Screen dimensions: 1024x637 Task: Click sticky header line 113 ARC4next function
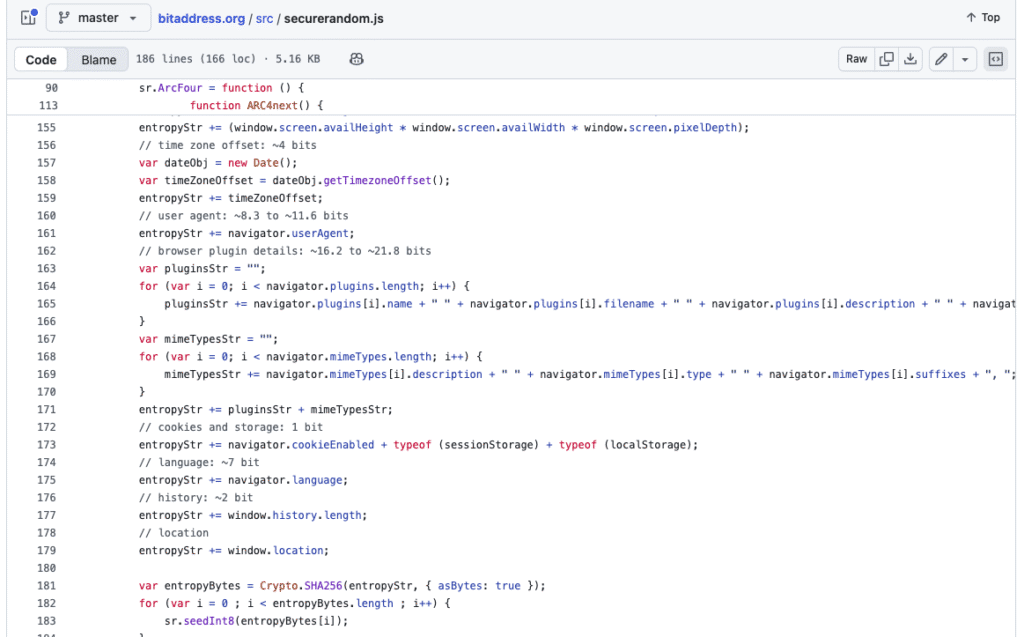256,105
